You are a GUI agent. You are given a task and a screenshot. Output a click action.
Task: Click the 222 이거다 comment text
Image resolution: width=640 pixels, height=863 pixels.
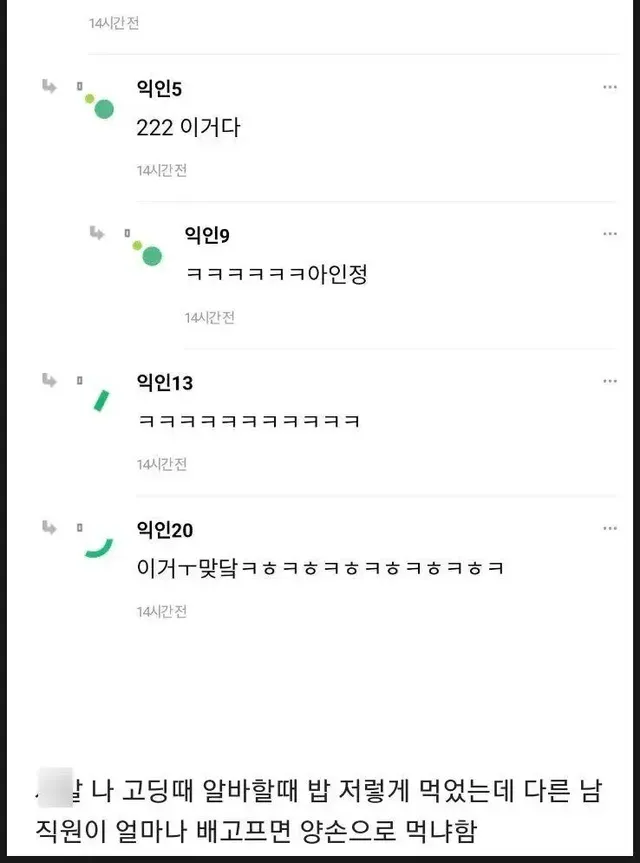188,128
